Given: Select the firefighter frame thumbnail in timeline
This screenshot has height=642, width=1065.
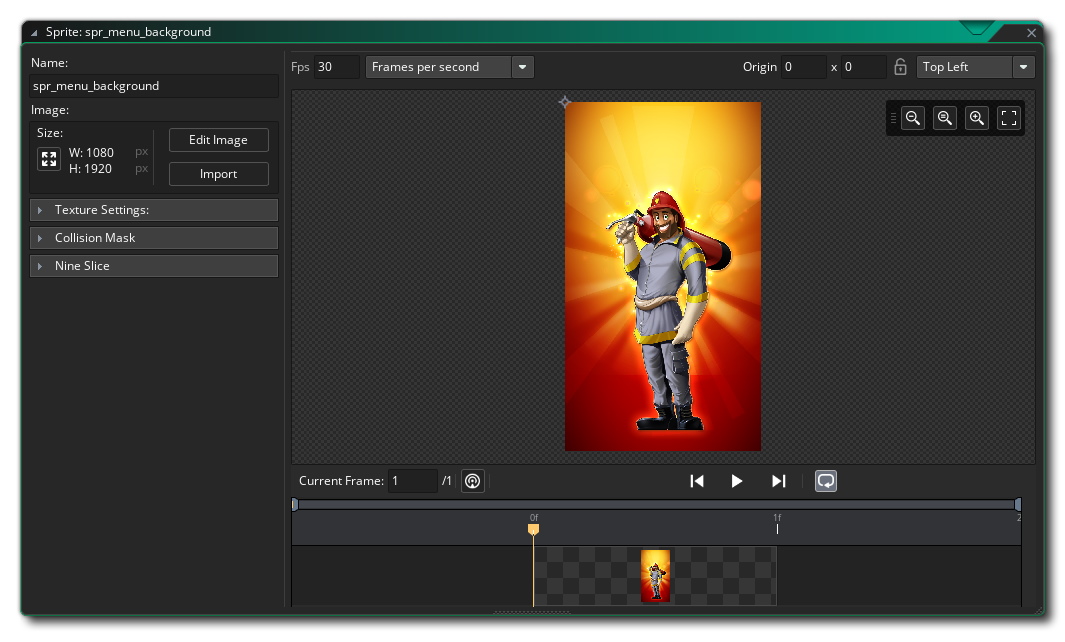Looking at the screenshot, I should click(655, 576).
